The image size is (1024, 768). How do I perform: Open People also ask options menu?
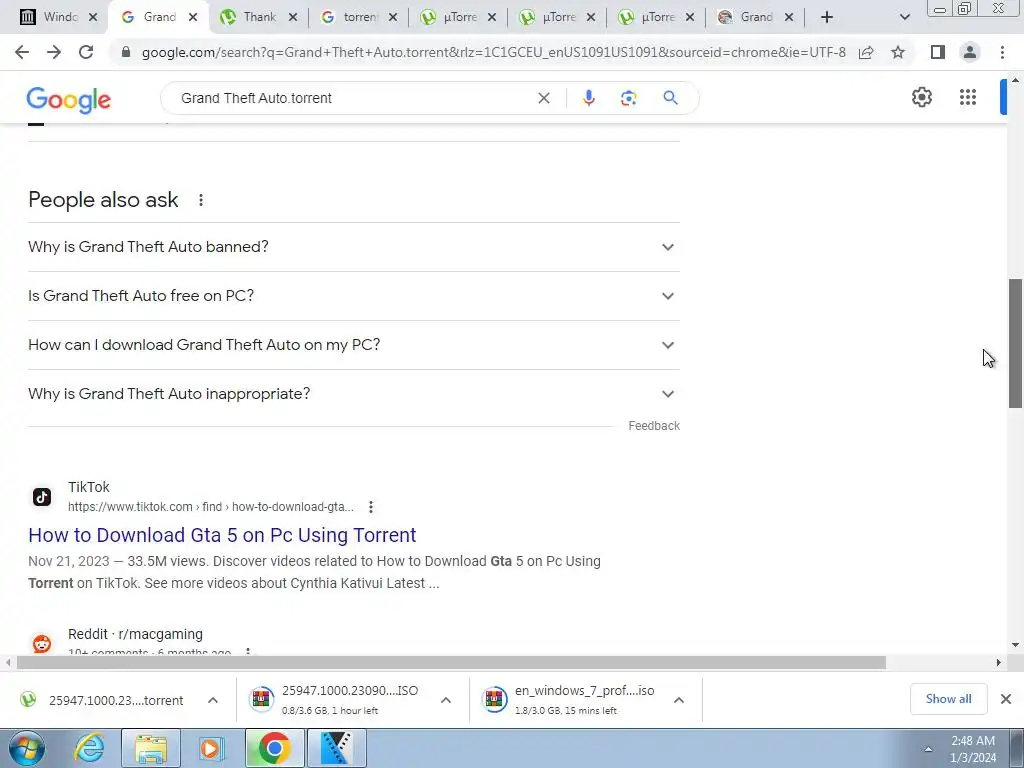pos(200,200)
